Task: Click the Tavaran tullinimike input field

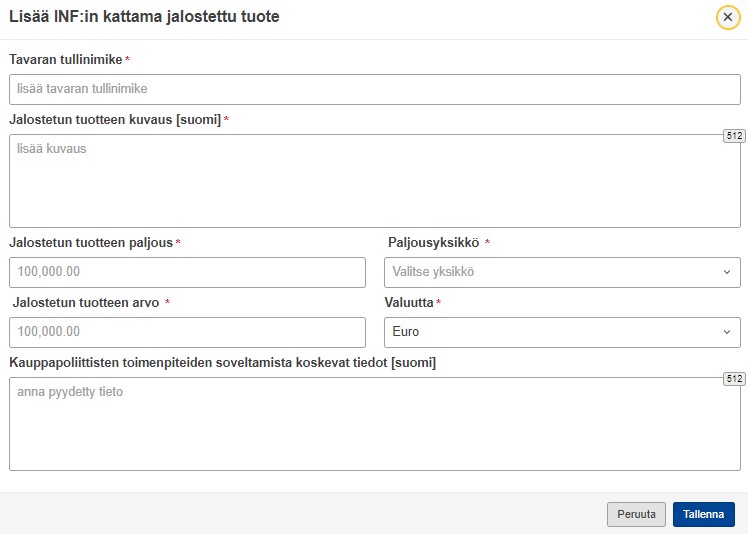Action: pos(374,89)
